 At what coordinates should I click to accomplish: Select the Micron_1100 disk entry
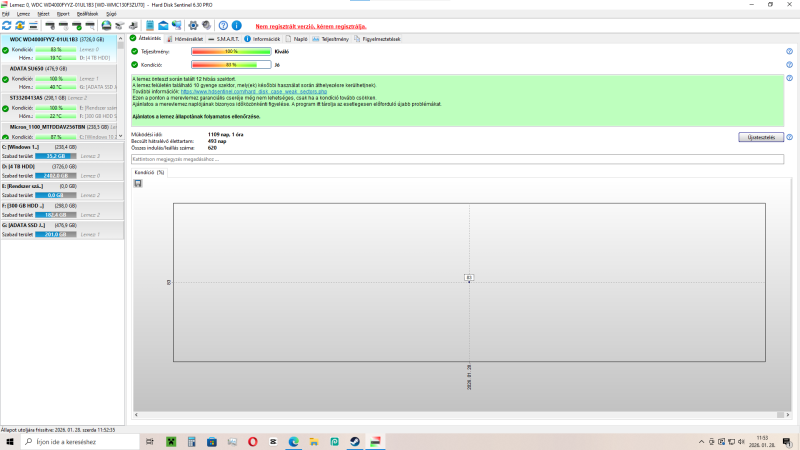(x=59, y=131)
